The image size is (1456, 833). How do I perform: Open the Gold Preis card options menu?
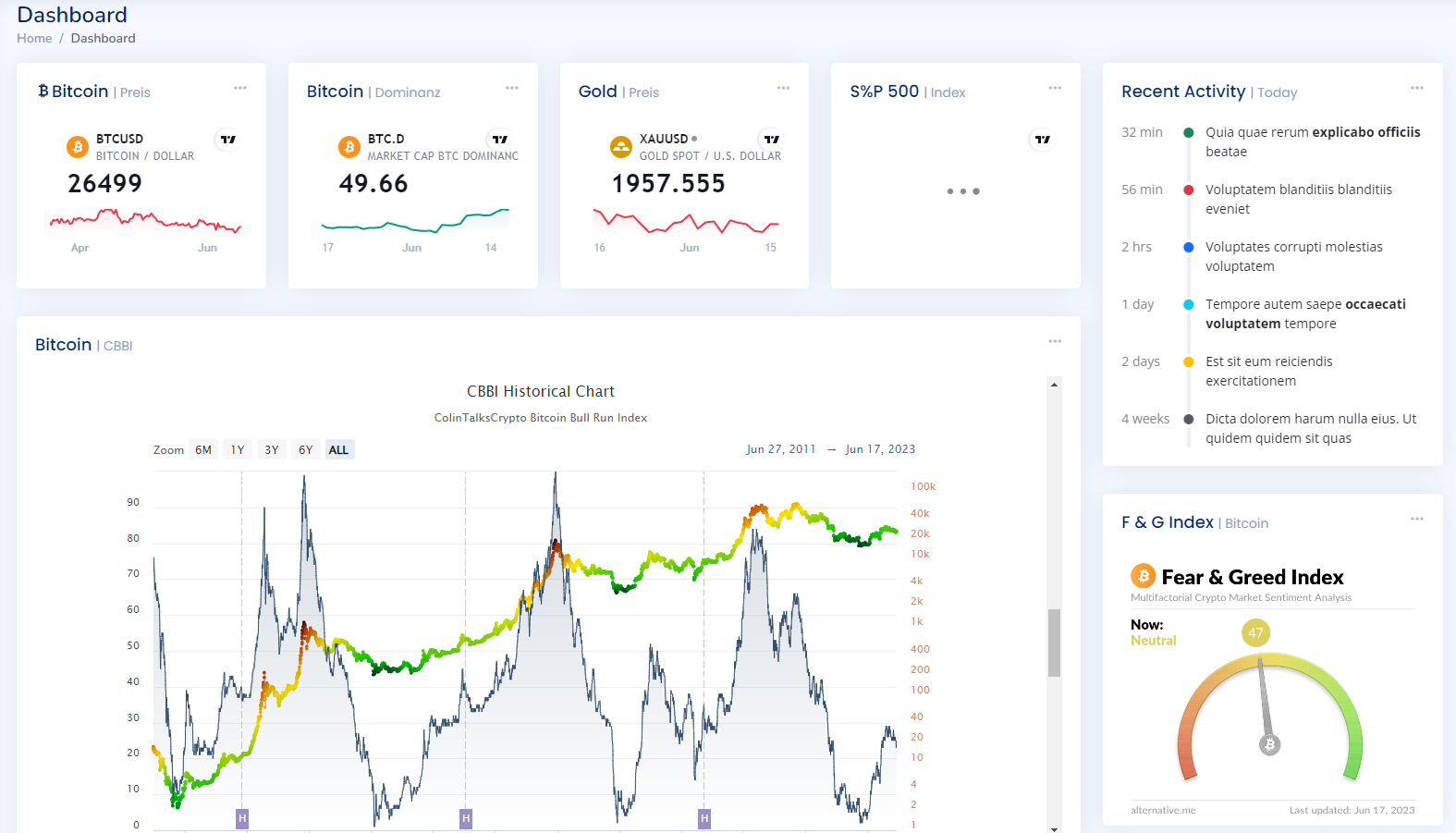(783, 89)
